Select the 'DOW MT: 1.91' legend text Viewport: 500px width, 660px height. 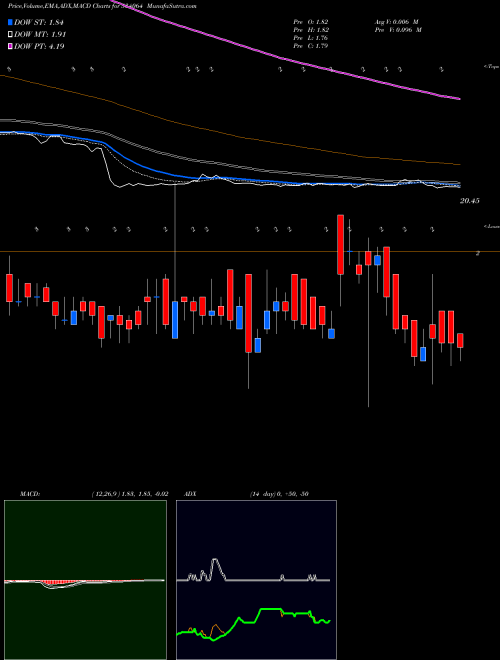click(40, 35)
